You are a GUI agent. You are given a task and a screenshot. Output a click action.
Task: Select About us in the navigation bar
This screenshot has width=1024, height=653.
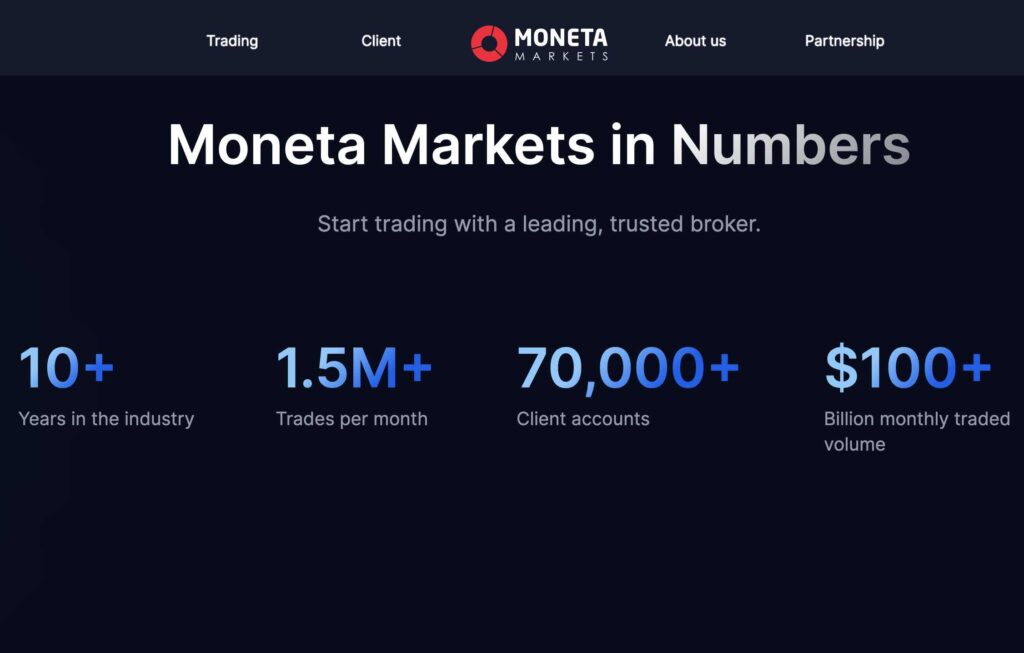point(695,41)
